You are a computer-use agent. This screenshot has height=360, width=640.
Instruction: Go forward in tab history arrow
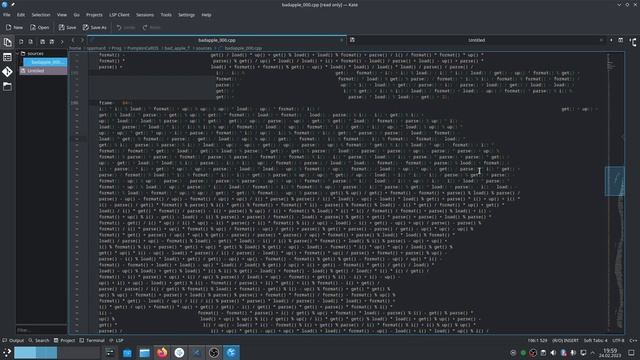pos(82,40)
